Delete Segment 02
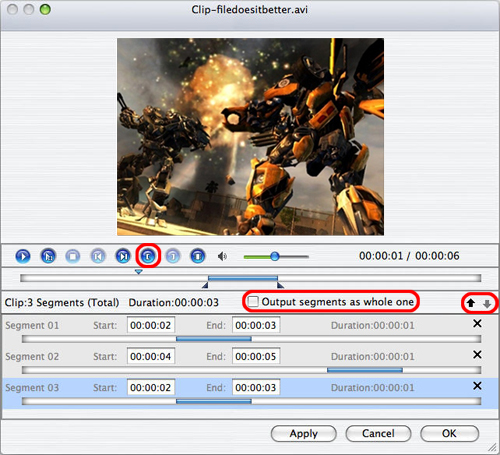 (x=477, y=355)
